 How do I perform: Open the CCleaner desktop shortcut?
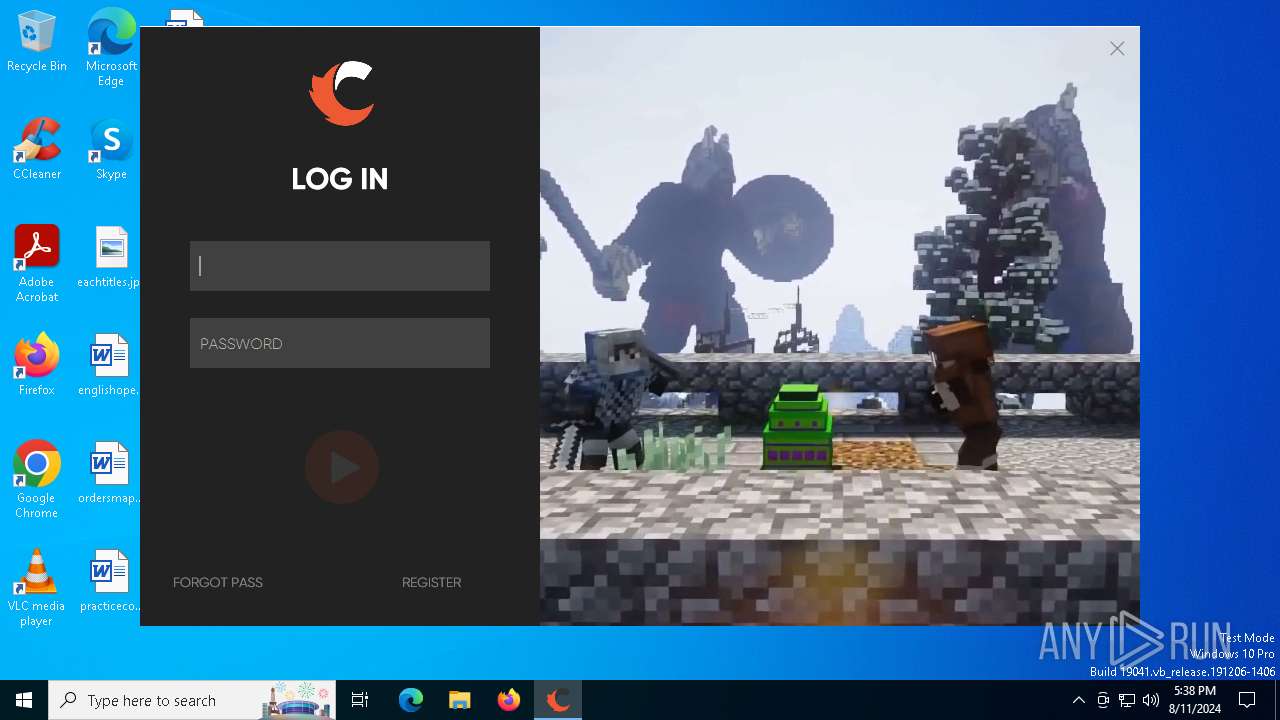[x=37, y=148]
